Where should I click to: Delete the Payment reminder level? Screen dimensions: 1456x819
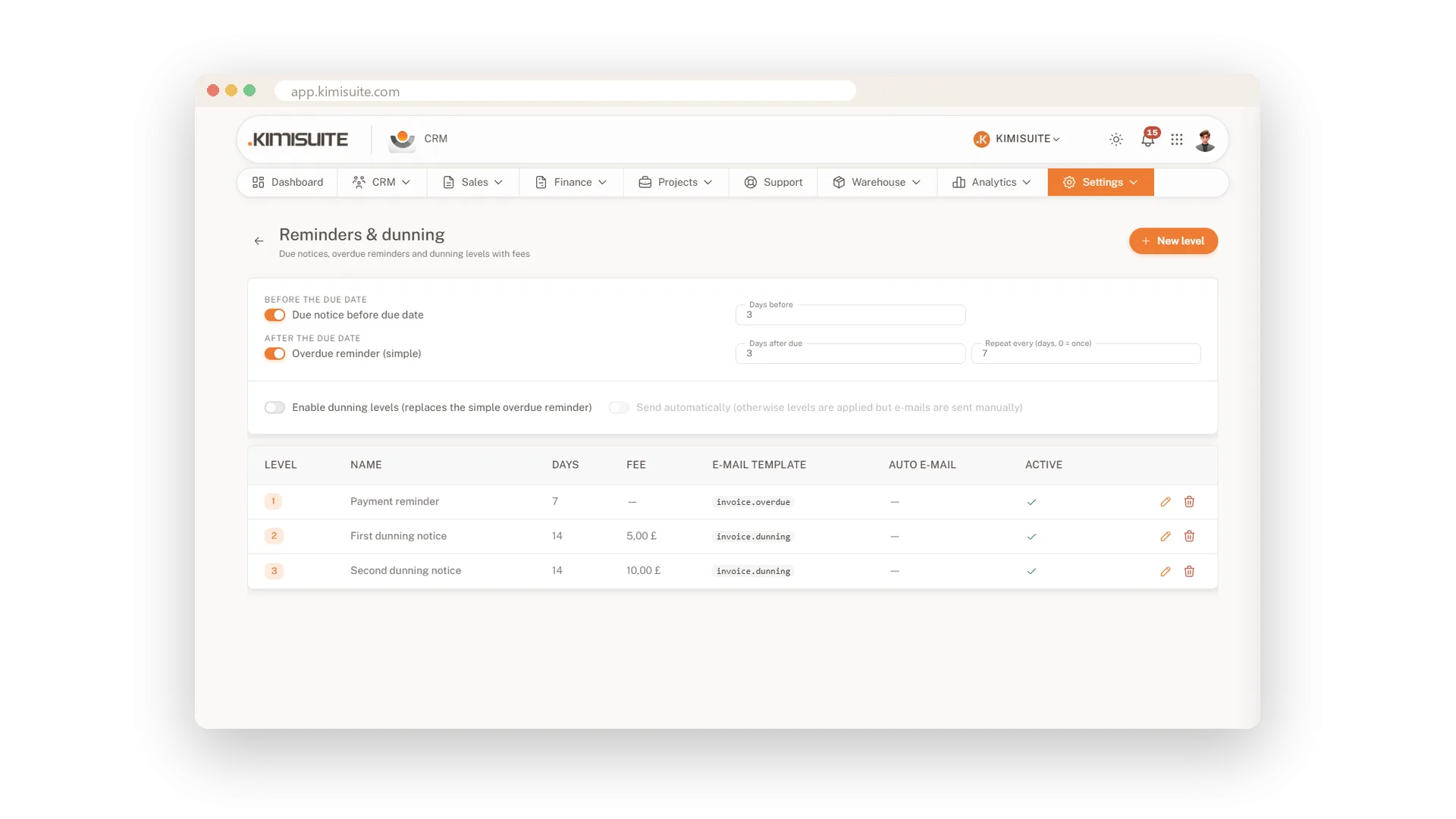[x=1189, y=502]
